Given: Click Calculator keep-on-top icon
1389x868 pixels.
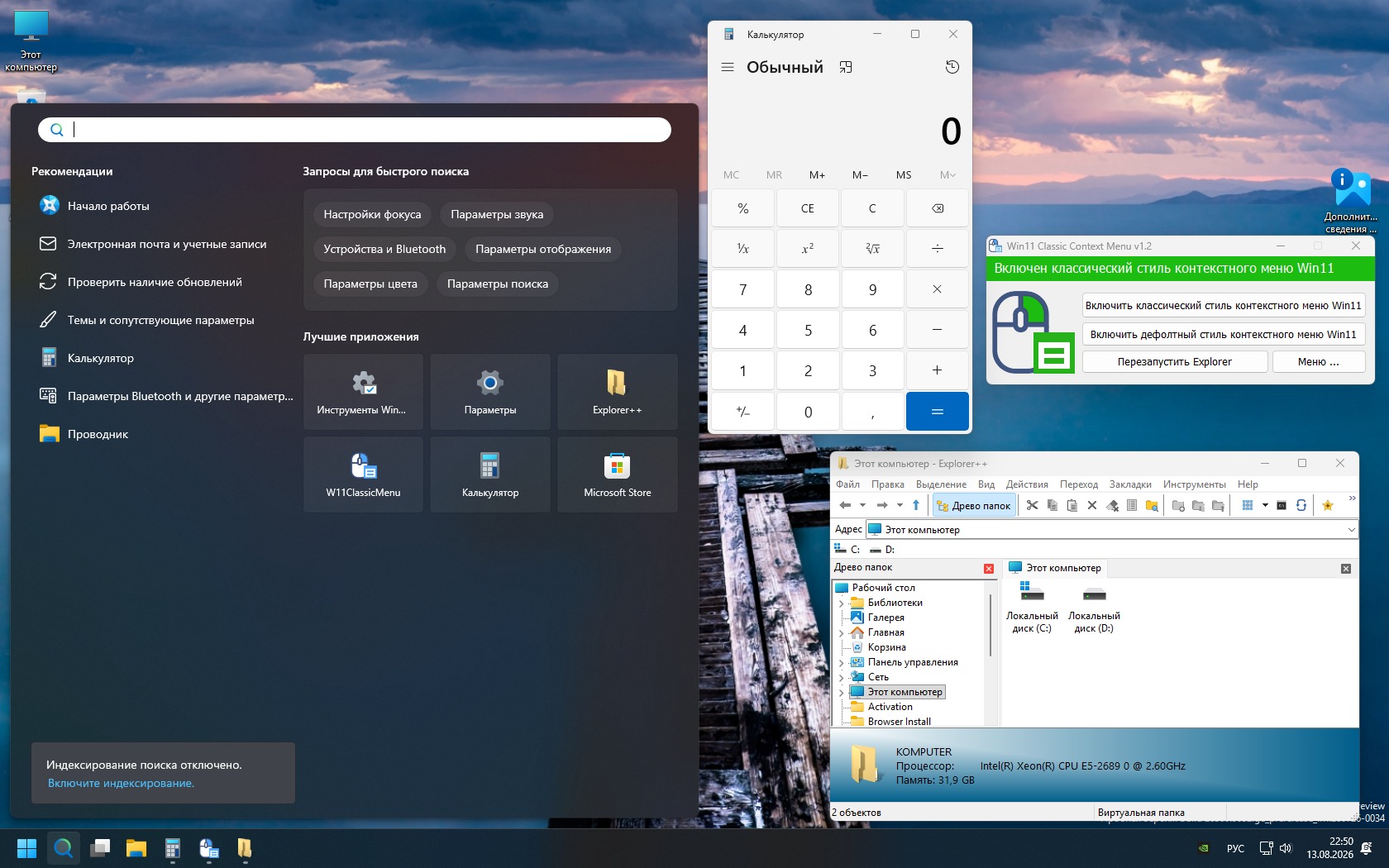Looking at the screenshot, I should 846,67.
